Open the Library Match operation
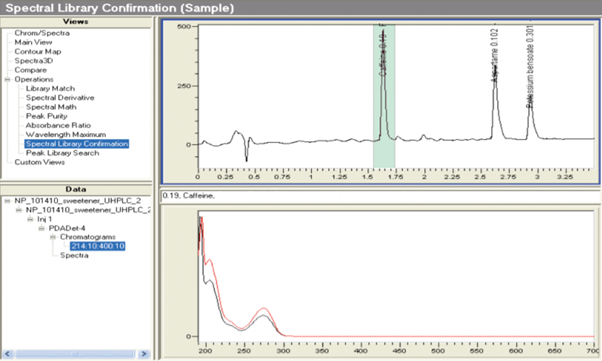602x361 pixels. click(x=50, y=88)
